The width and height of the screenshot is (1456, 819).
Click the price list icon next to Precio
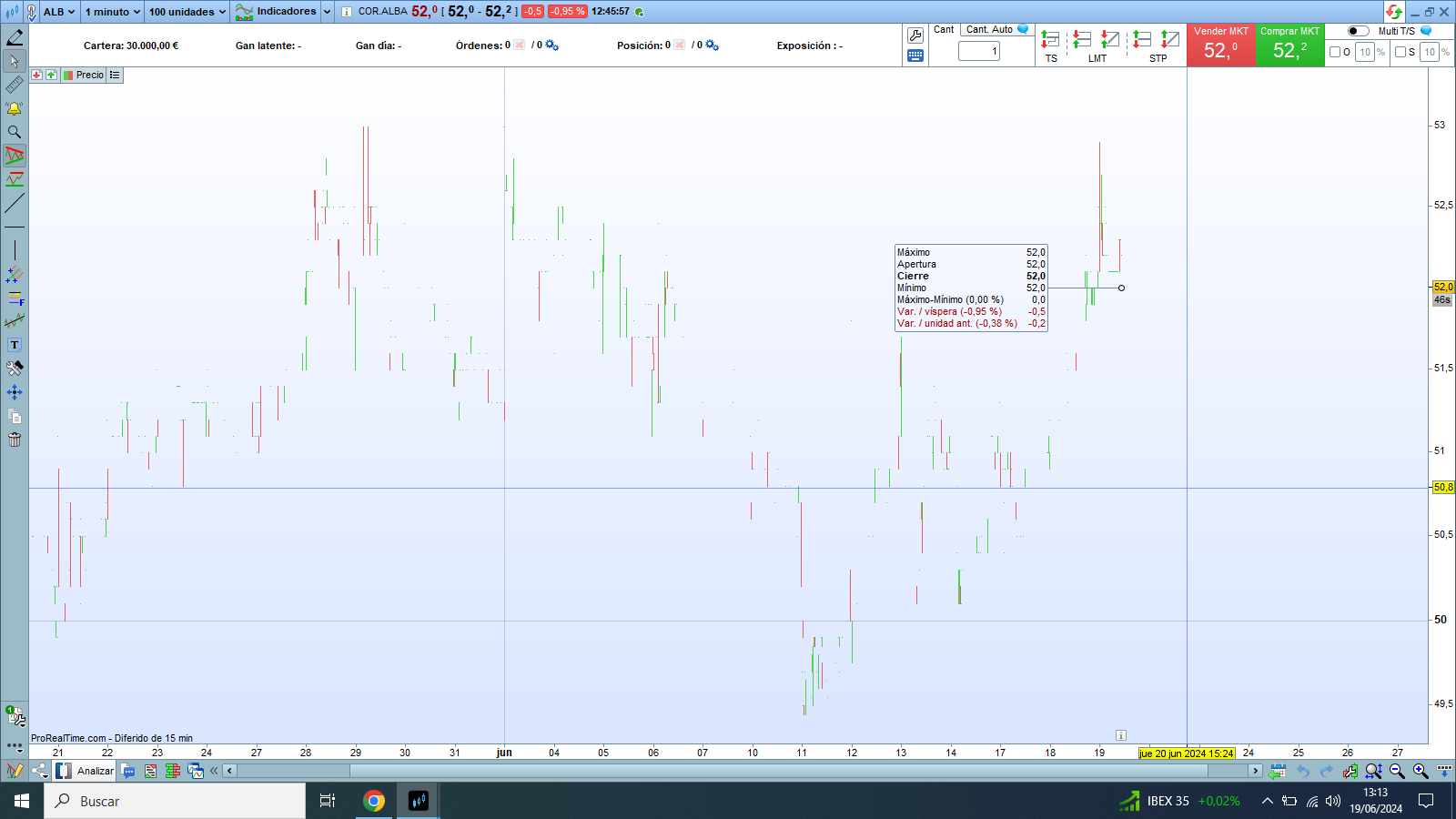115,76
